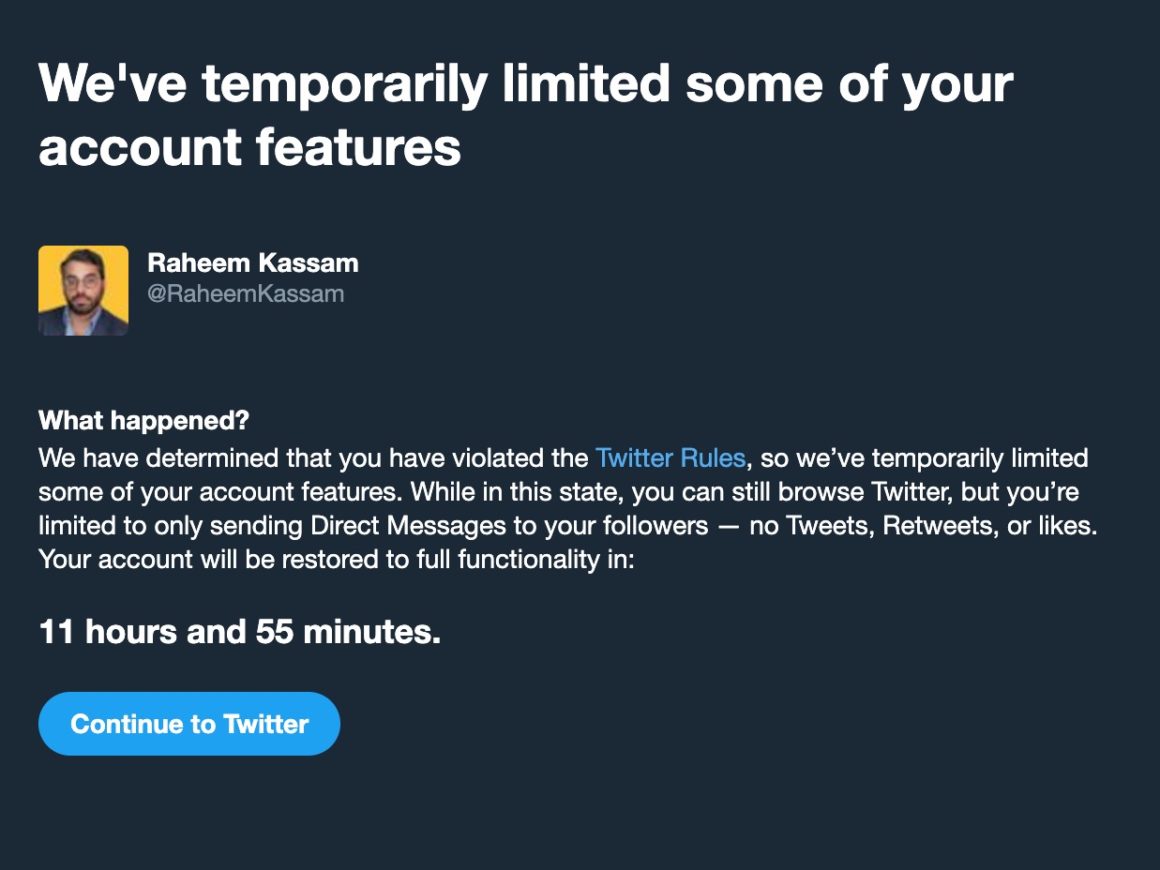Click the "What happened?" subheading
This screenshot has width=1160, height=870.
point(144,421)
